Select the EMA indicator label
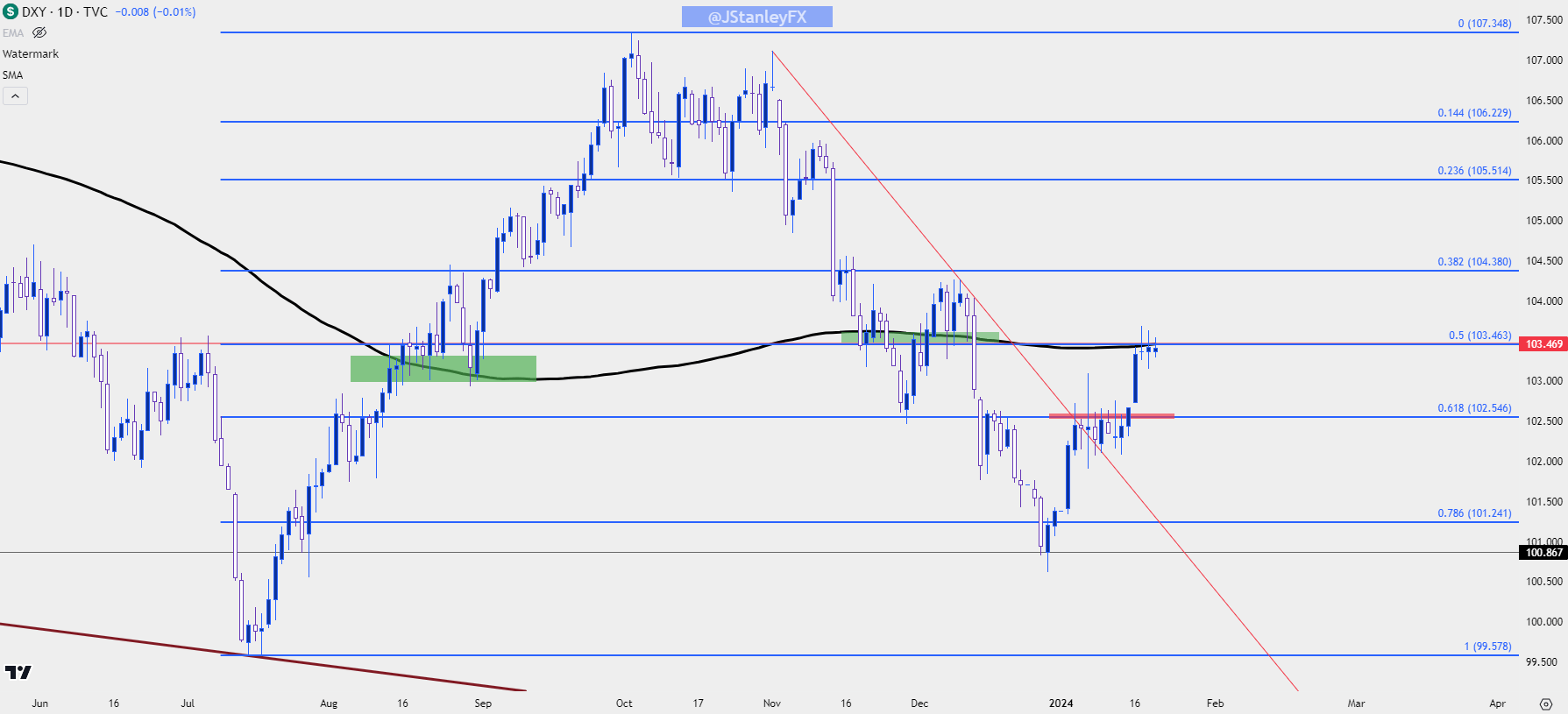 pyautogui.click(x=13, y=33)
